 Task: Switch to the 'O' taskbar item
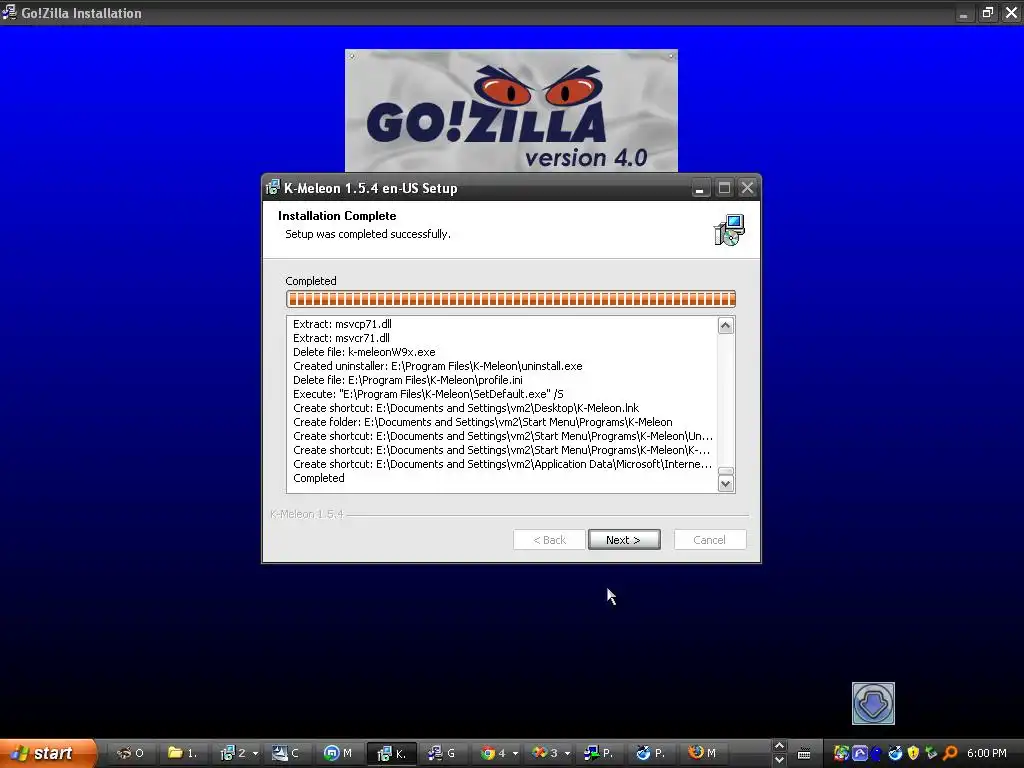130,753
